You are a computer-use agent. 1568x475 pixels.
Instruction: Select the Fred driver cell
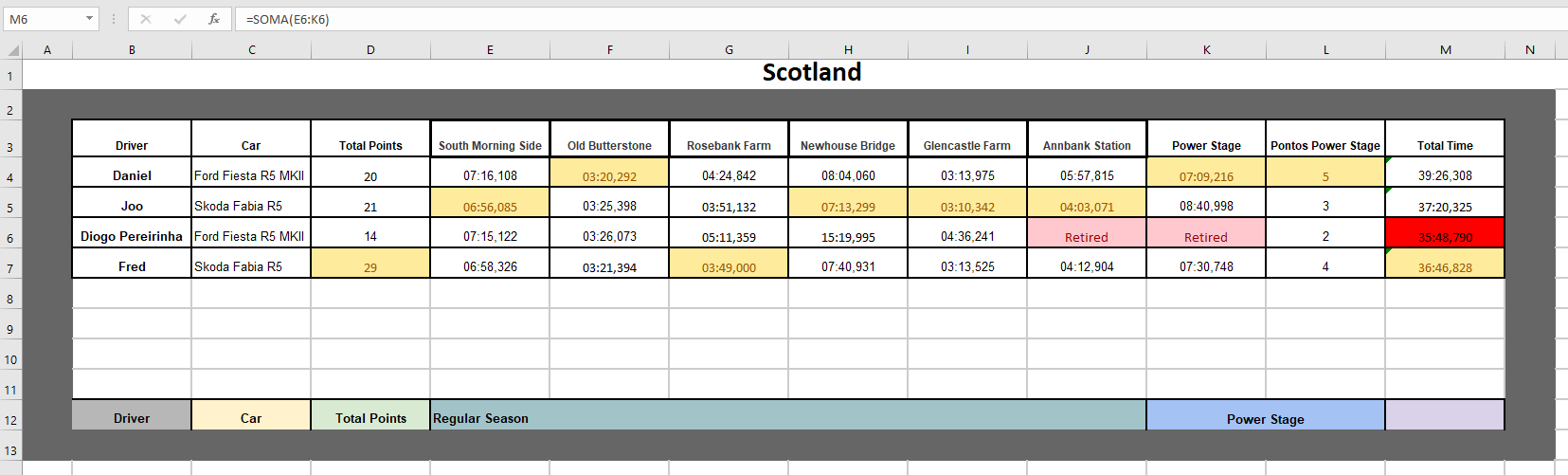coord(132,264)
